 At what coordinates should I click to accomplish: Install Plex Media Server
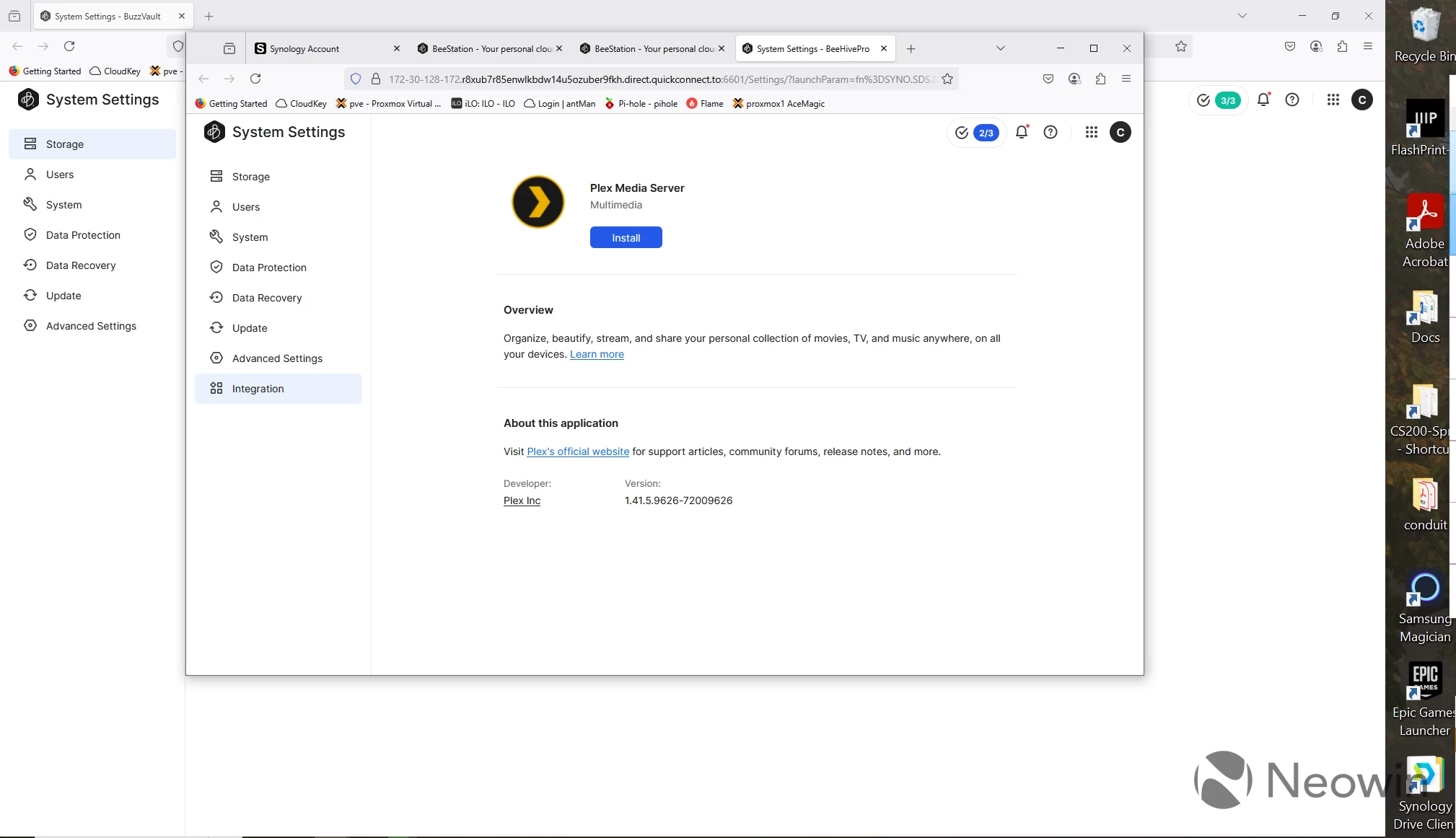coord(626,237)
